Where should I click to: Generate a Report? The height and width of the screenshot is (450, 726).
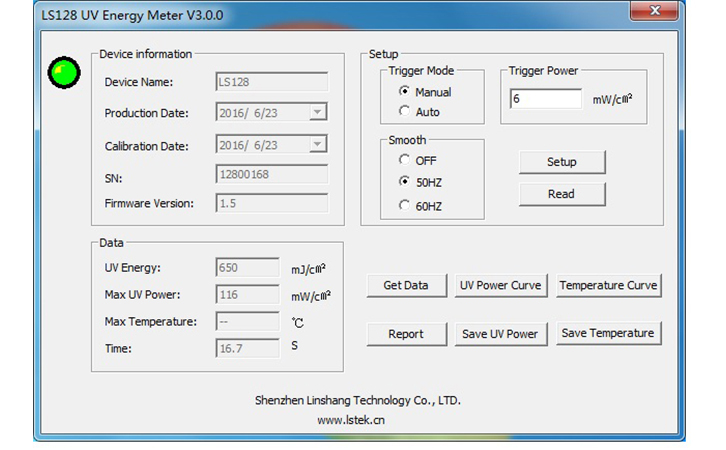point(406,334)
